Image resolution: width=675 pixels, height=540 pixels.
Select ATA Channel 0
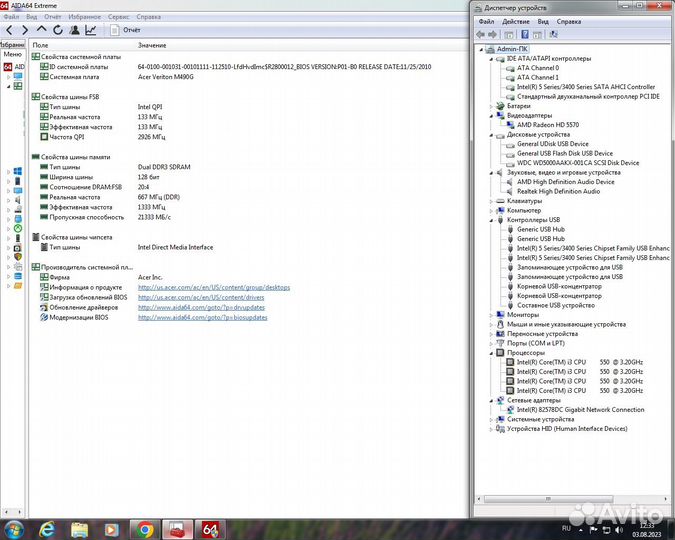(x=538, y=68)
